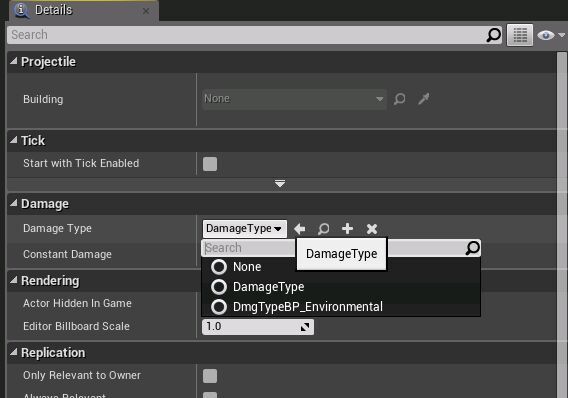
Task: Click the Details panel vertical scrollbar
Action: 561,225
